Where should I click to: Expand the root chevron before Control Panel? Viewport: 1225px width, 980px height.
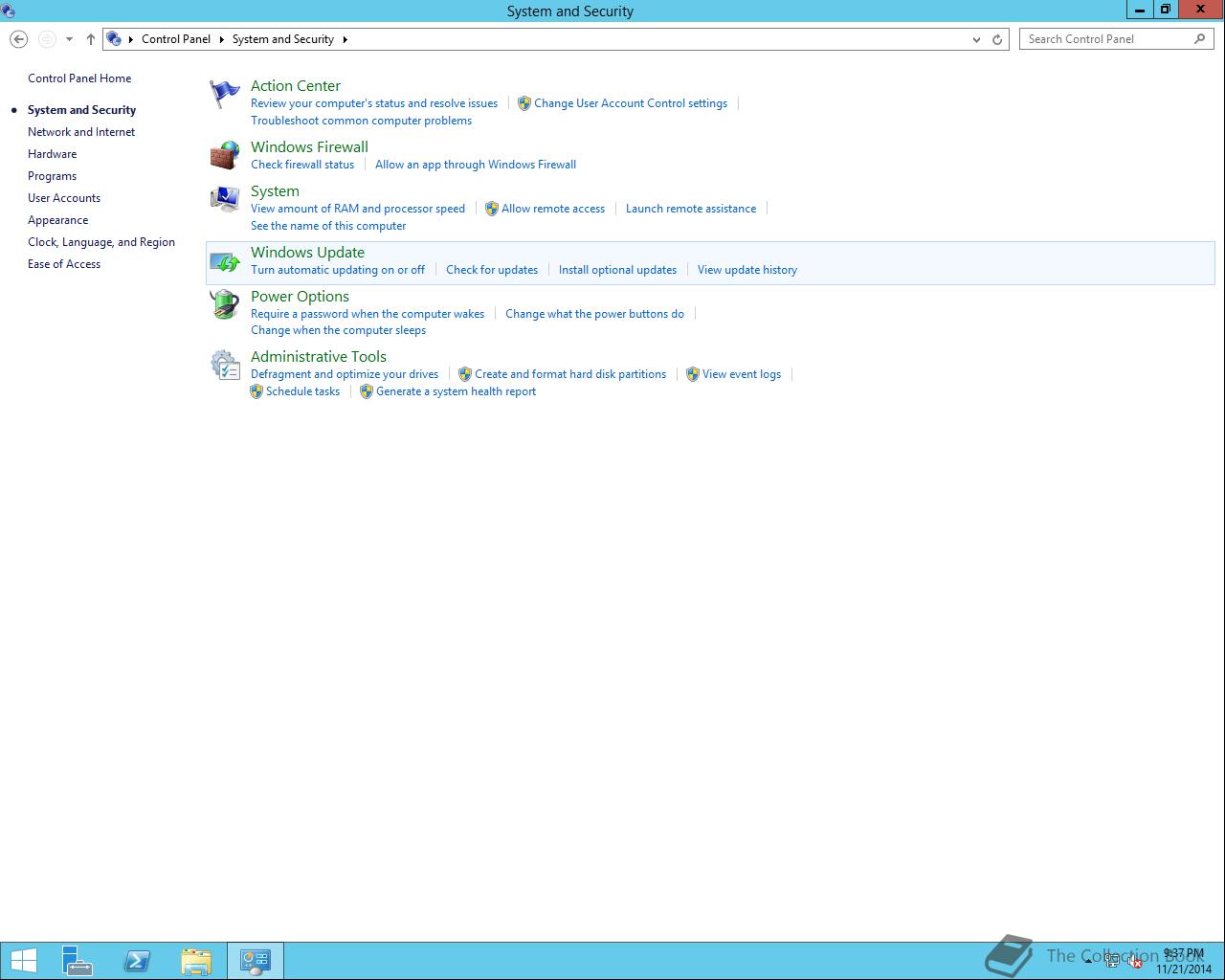(x=131, y=39)
